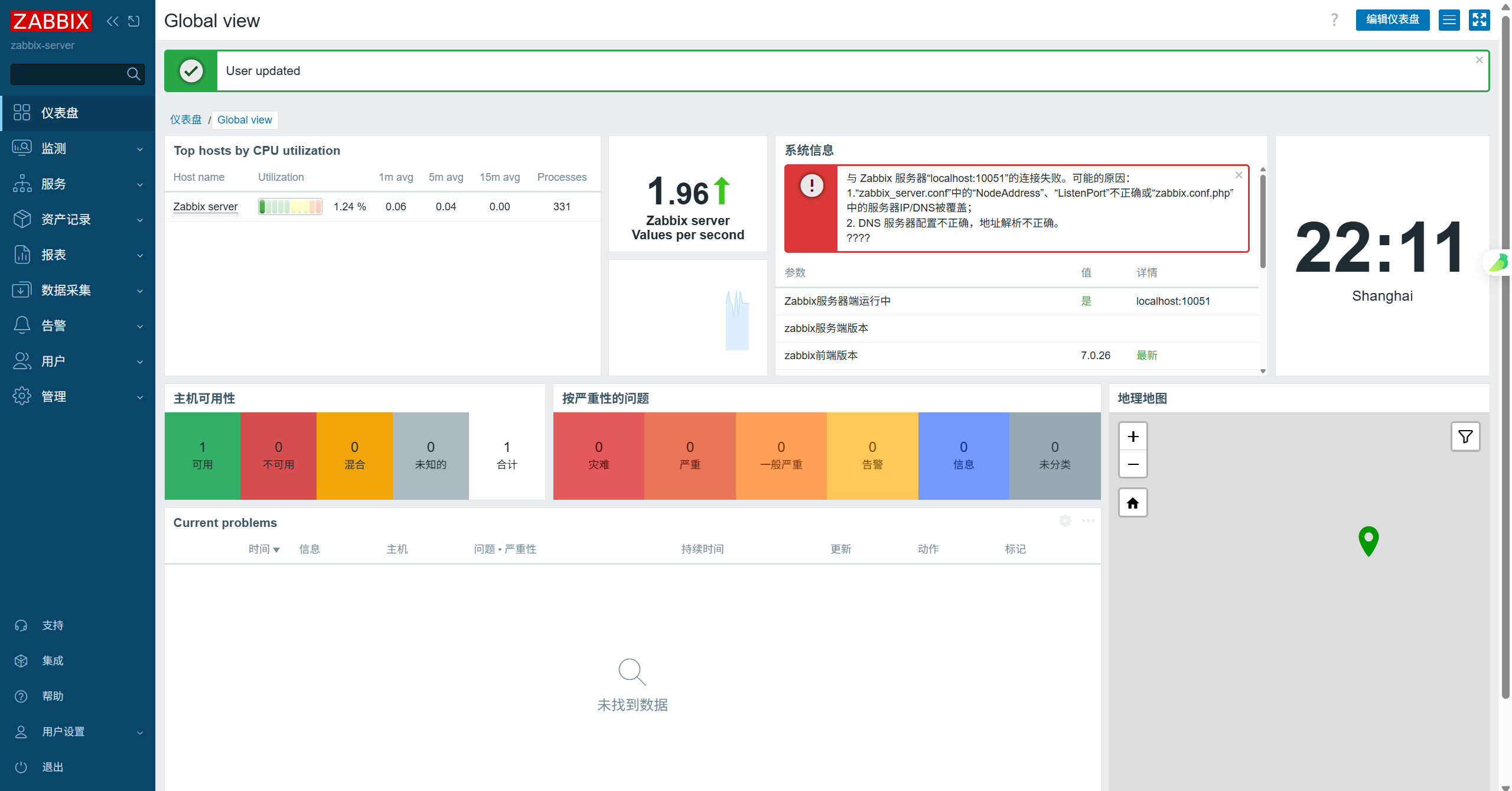
Task: Open the 仪表盘 menu item
Action: pyautogui.click(x=78, y=113)
